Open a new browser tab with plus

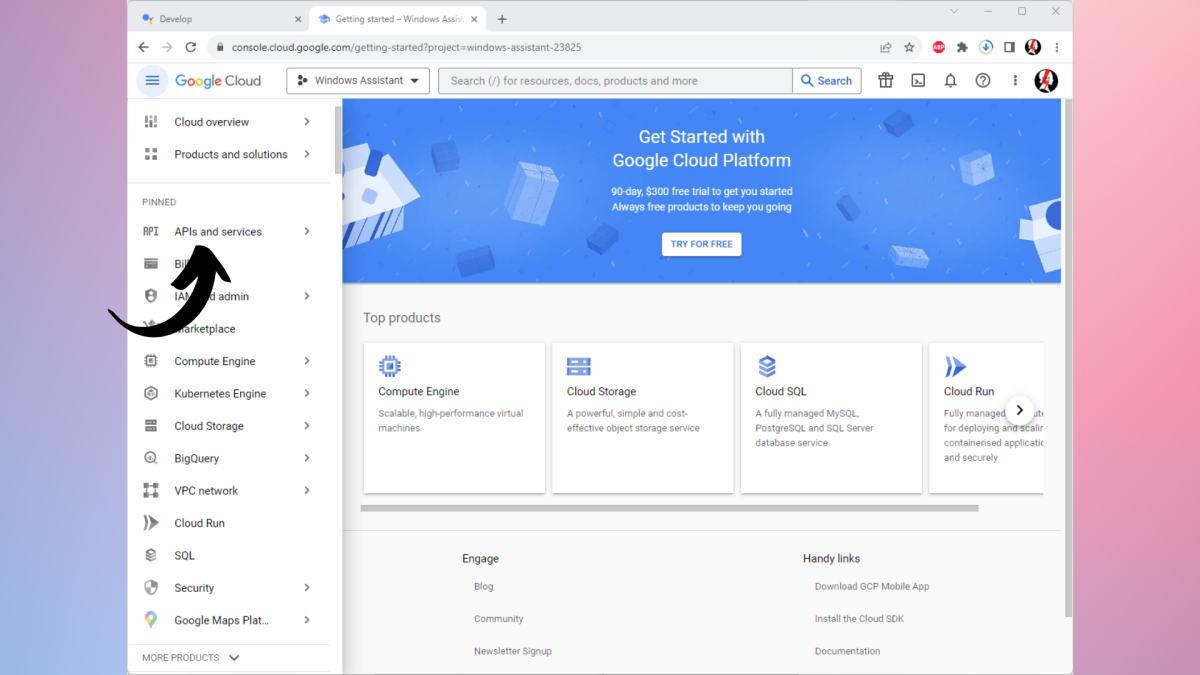(x=502, y=19)
